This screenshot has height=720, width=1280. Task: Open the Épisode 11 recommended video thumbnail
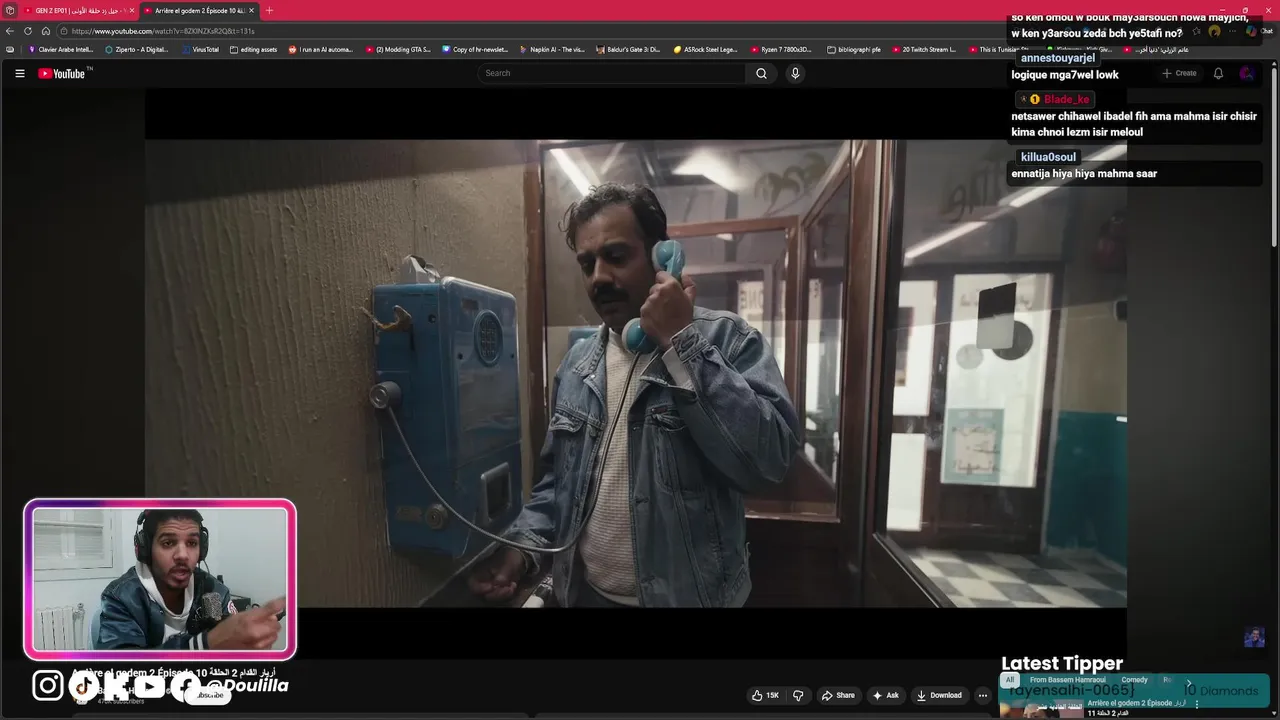click(1040, 708)
